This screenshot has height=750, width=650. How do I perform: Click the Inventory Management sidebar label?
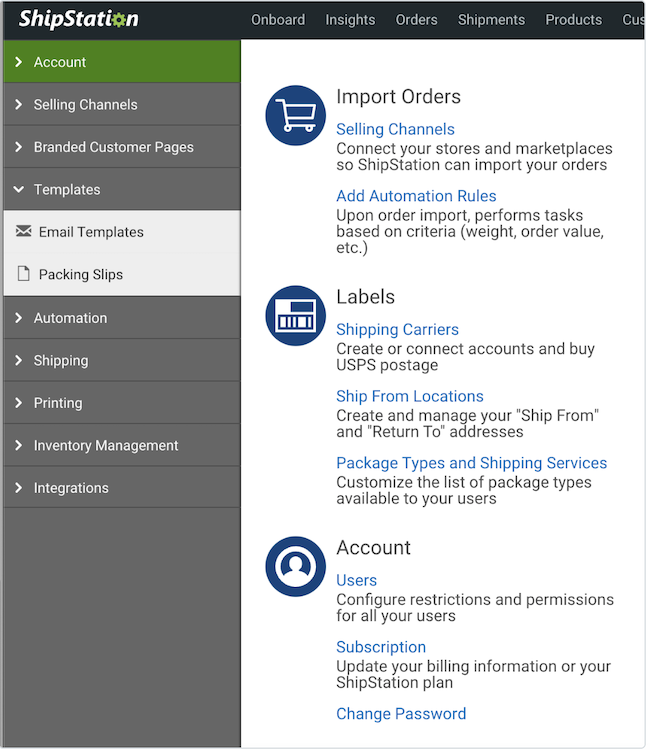click(x=106, y=446)
